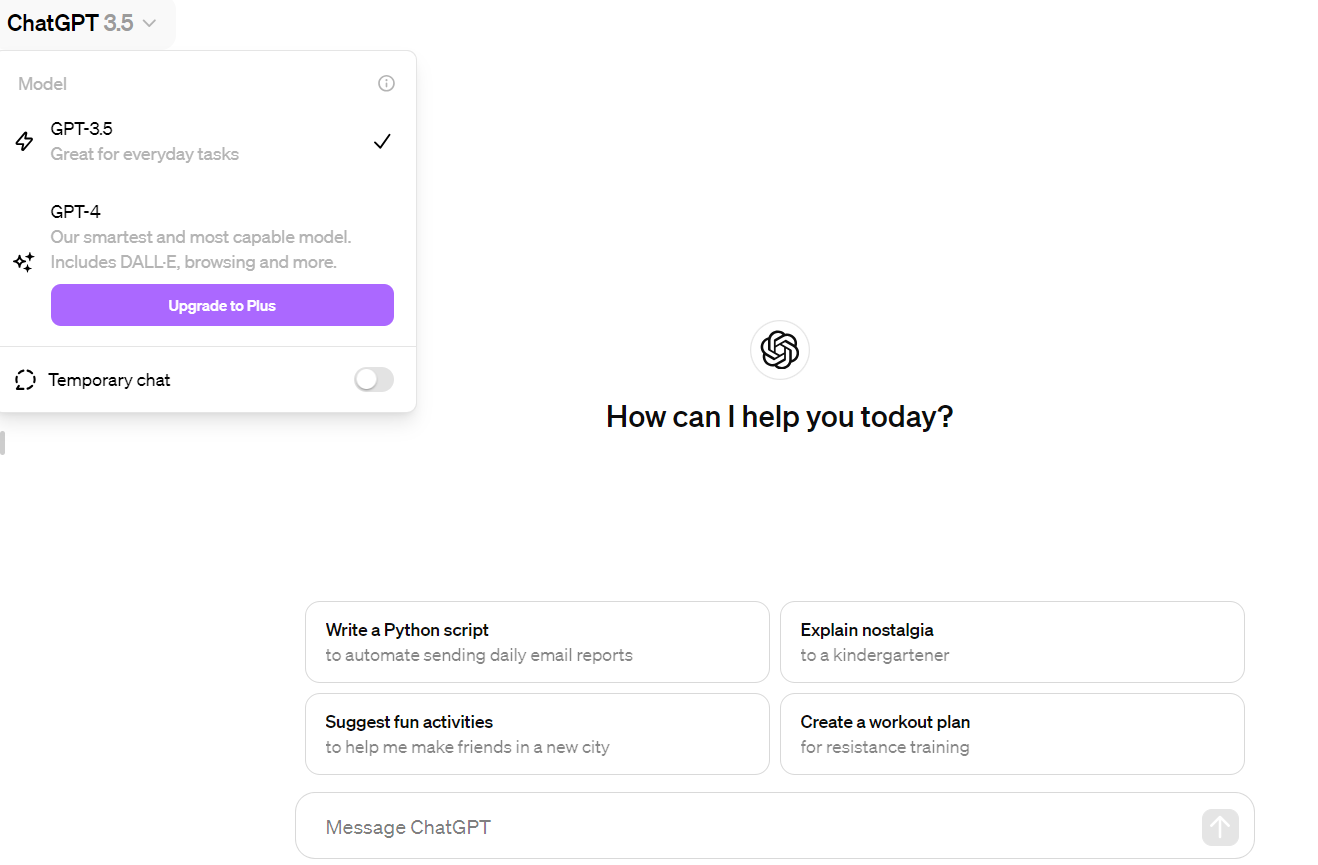The height and width of the screenshot is (865, 1318).
Task: Click the OpenAI logo in the center
Action: click(779, 350)
